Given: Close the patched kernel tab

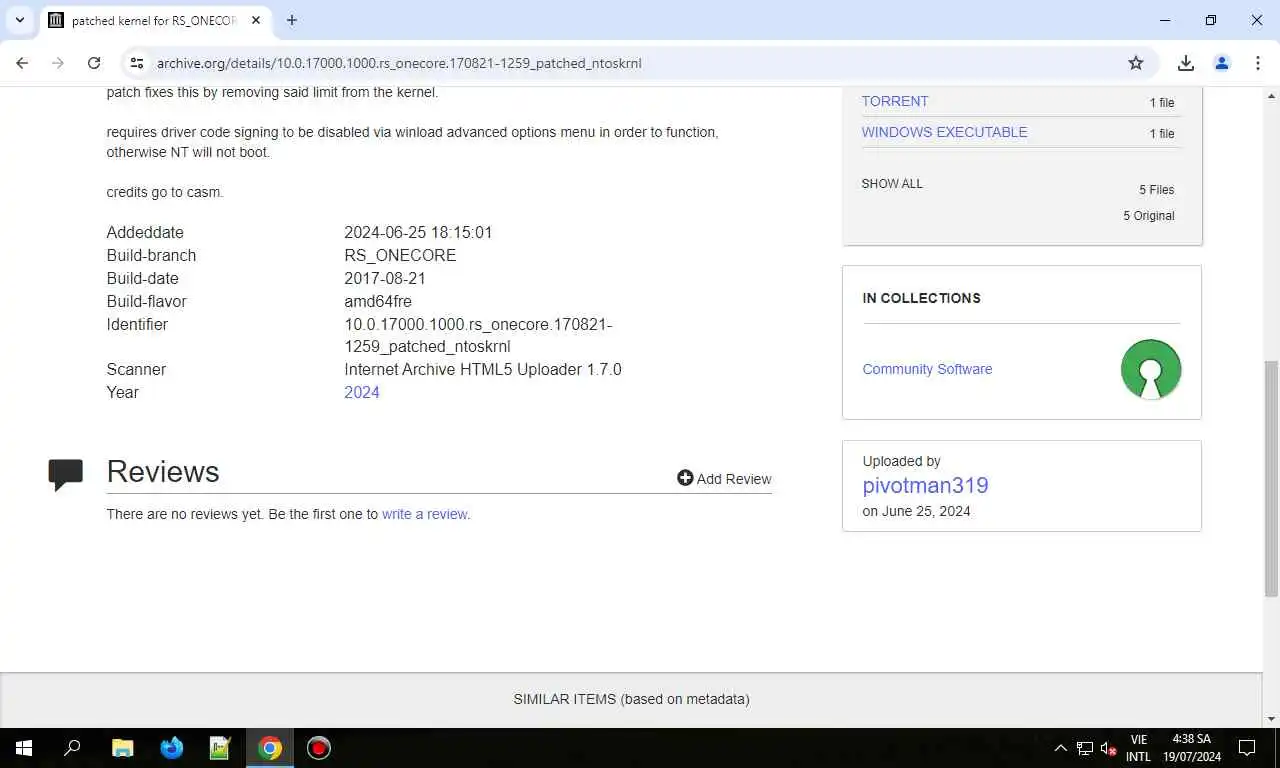Looking at the screenshot, I should point(255,20).
